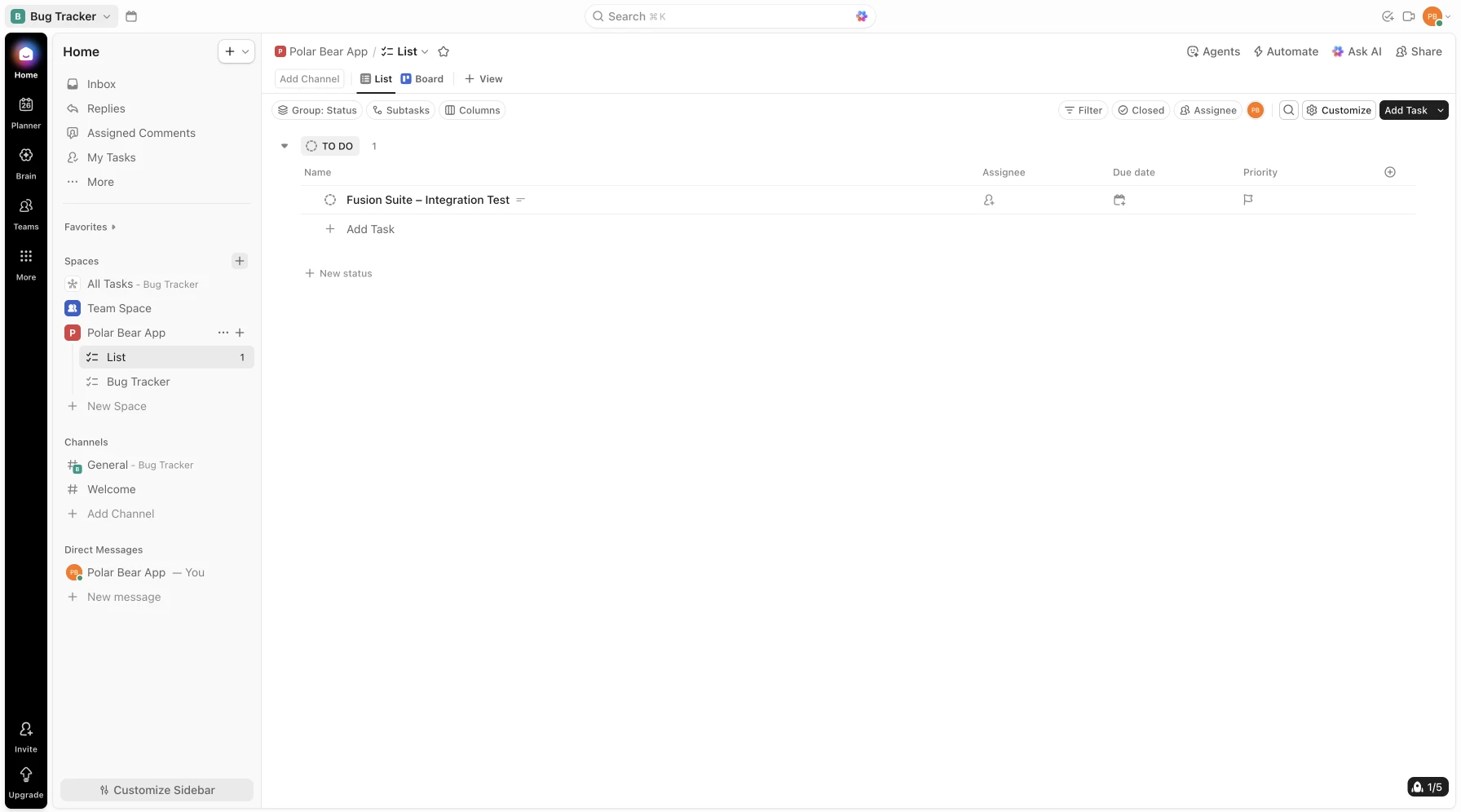Assign a user to Fusion Suite task
1461x812 pixels.
tap(989, 200)
